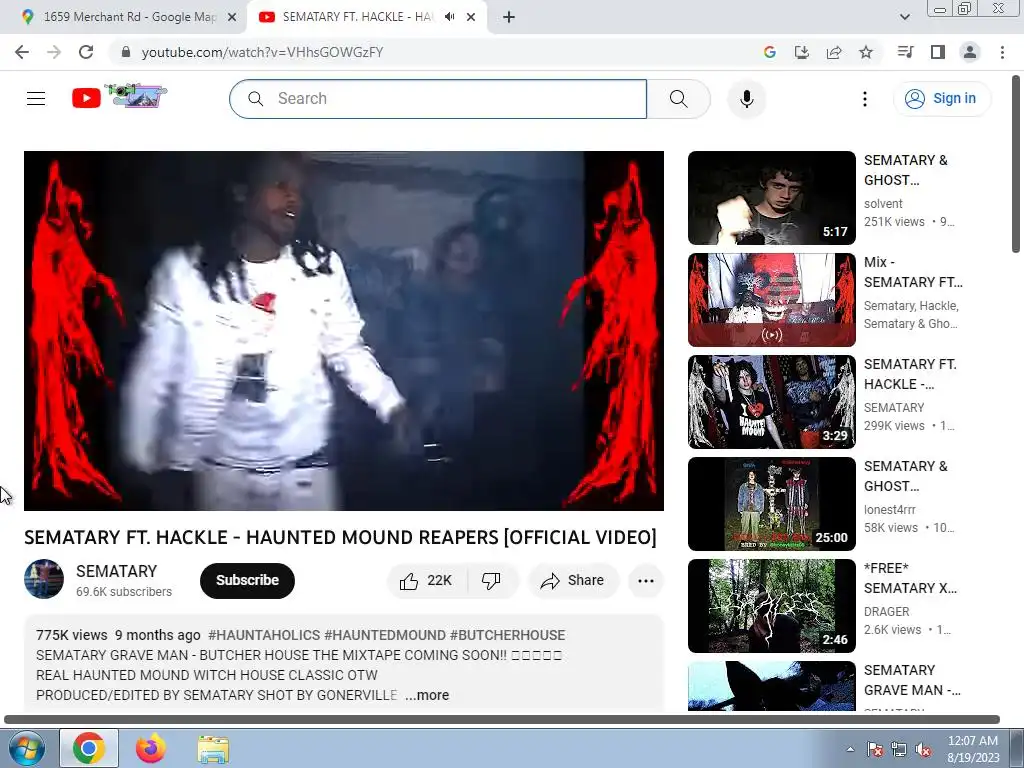1024x768 pixels.
Task: View site info via padlock icon
Action: 126,52
